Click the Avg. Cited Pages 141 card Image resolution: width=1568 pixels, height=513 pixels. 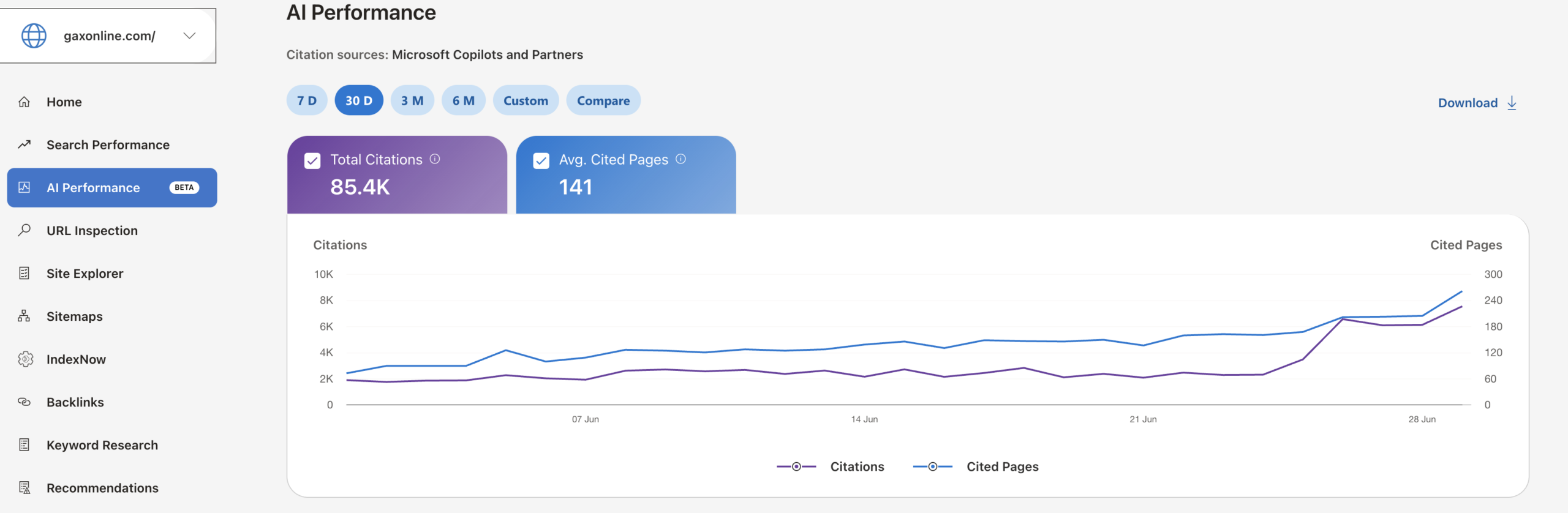[x=626, y=174]
